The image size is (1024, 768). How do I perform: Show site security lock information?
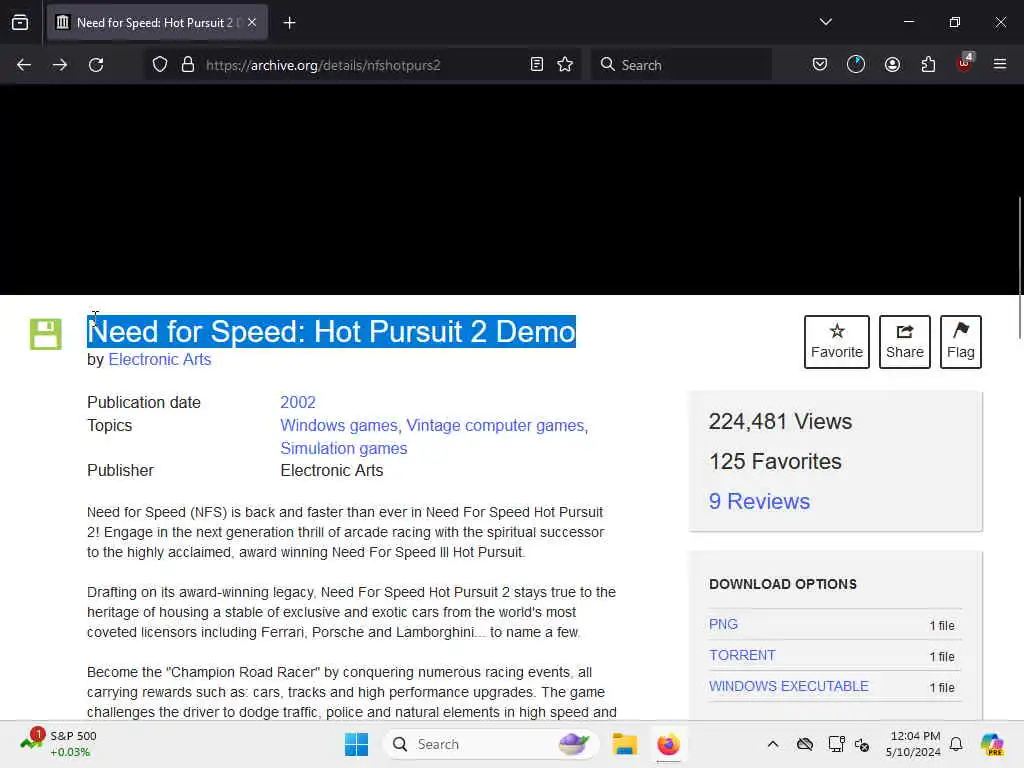pyautogui.click(x=188, y=65)
